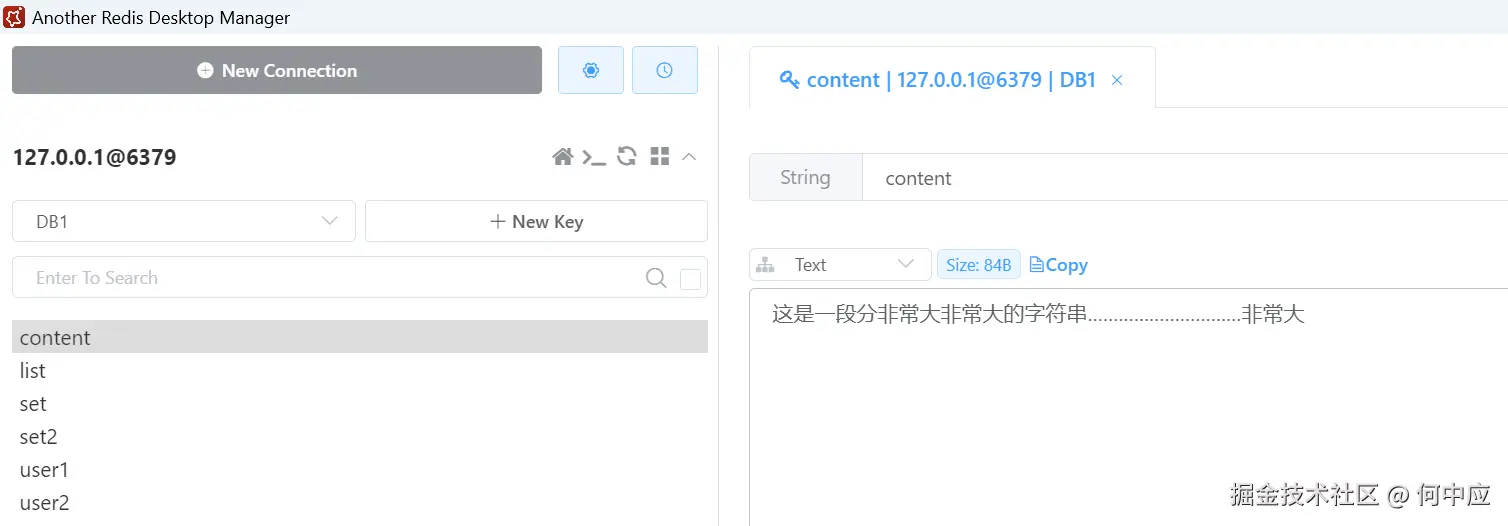Go to connection home status icon

click(x=563, y=157)
